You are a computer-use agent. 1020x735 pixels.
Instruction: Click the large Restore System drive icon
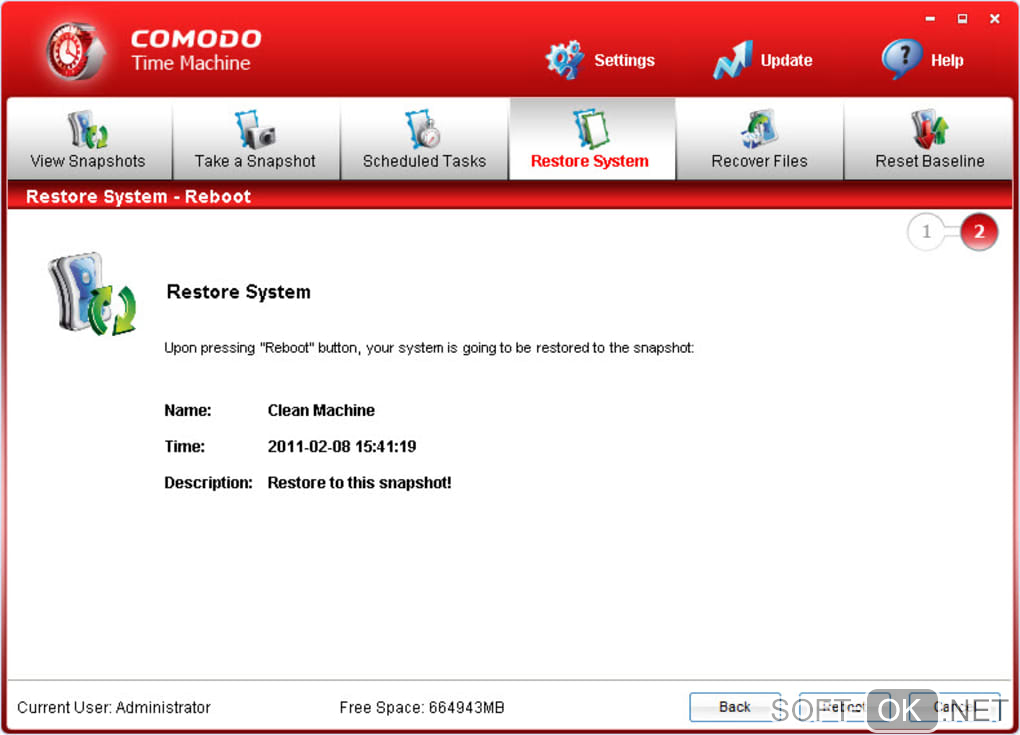pos(92,294)
